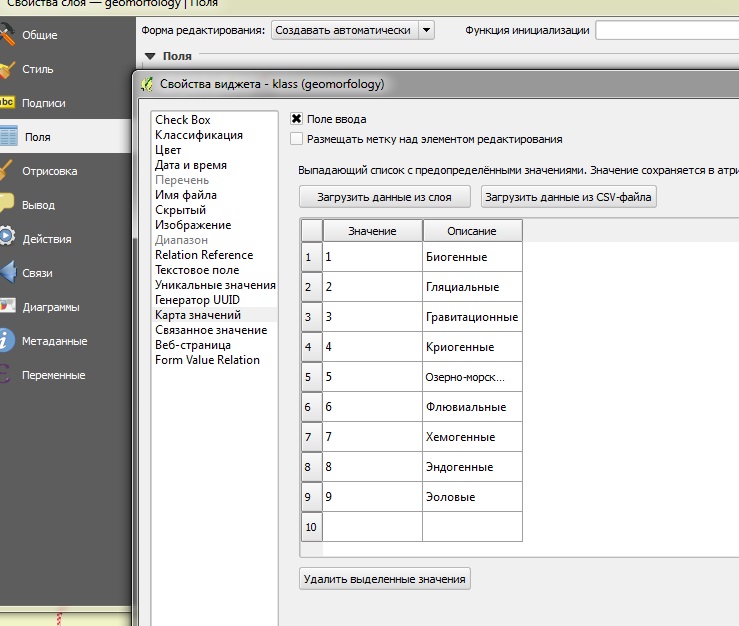Image resolution: width=739 pixels, height=626 pixels.
Task: Open the Диаграммы chart icon
Action: [x=8, y=307]
